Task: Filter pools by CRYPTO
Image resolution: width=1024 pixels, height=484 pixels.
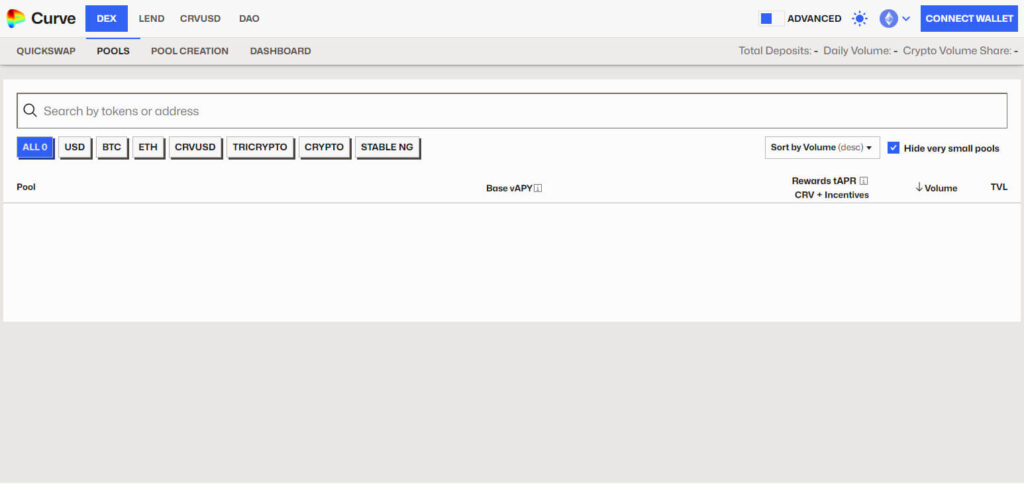Action: point(324,148)
